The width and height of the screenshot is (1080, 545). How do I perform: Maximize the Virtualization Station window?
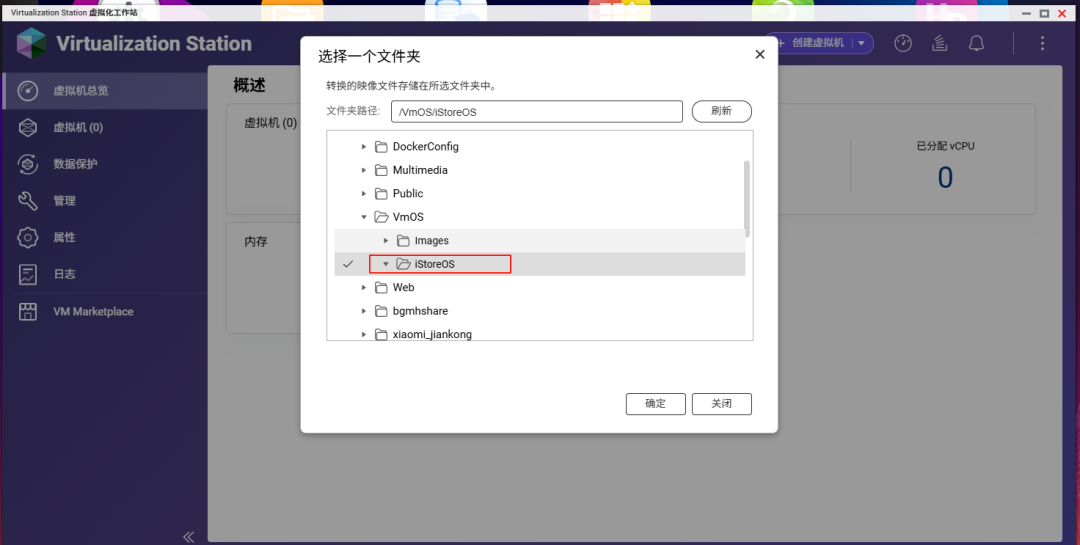pos(1044,13)
